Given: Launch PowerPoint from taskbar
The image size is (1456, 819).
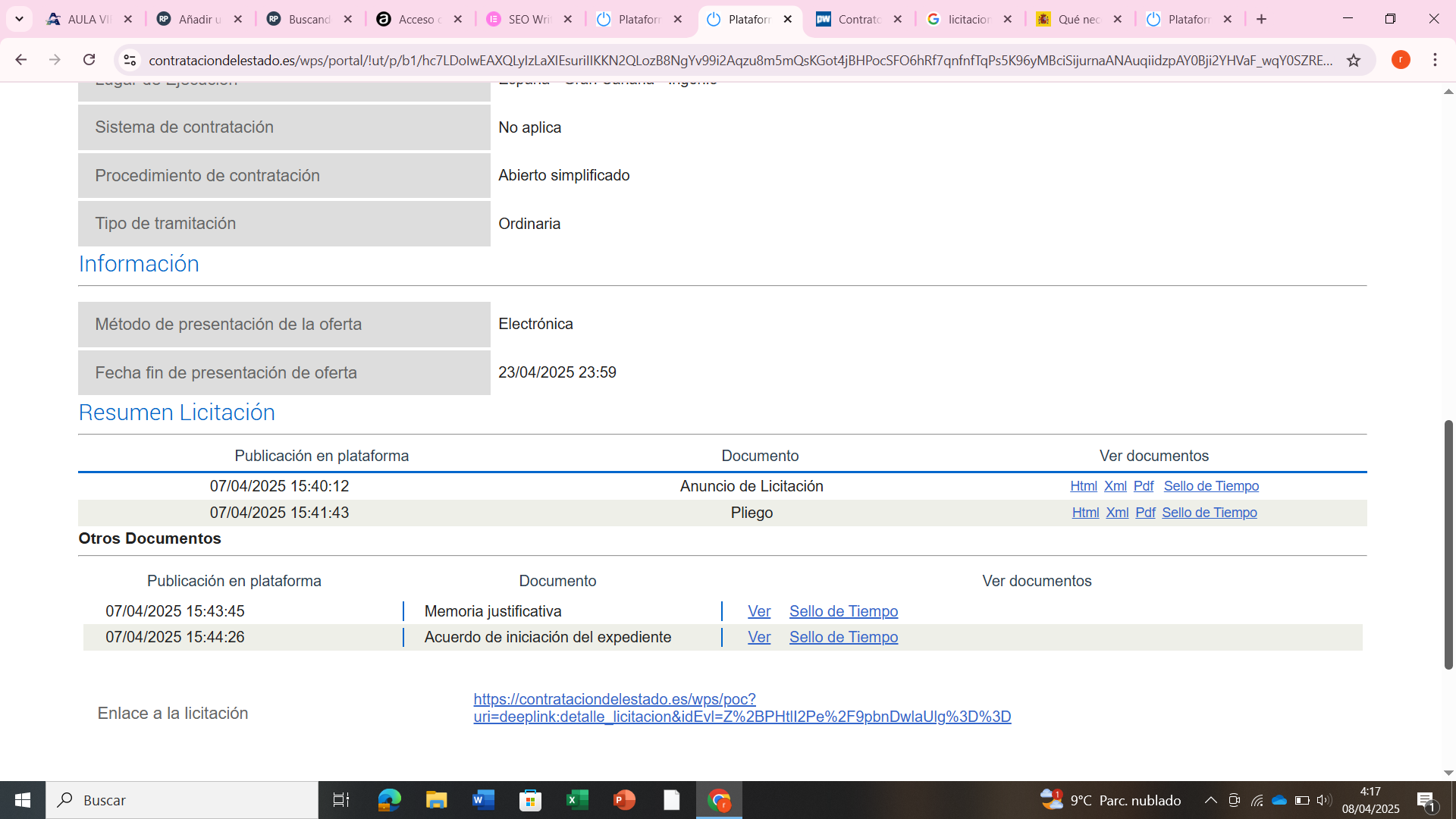Looking at the screenshot, I should tap(624, 800).
